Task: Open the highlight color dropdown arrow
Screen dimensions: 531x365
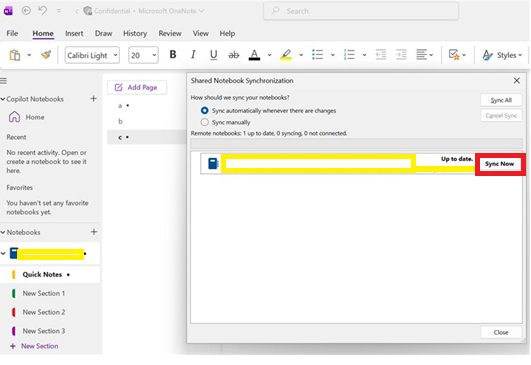Action: [x=301, y=55]
